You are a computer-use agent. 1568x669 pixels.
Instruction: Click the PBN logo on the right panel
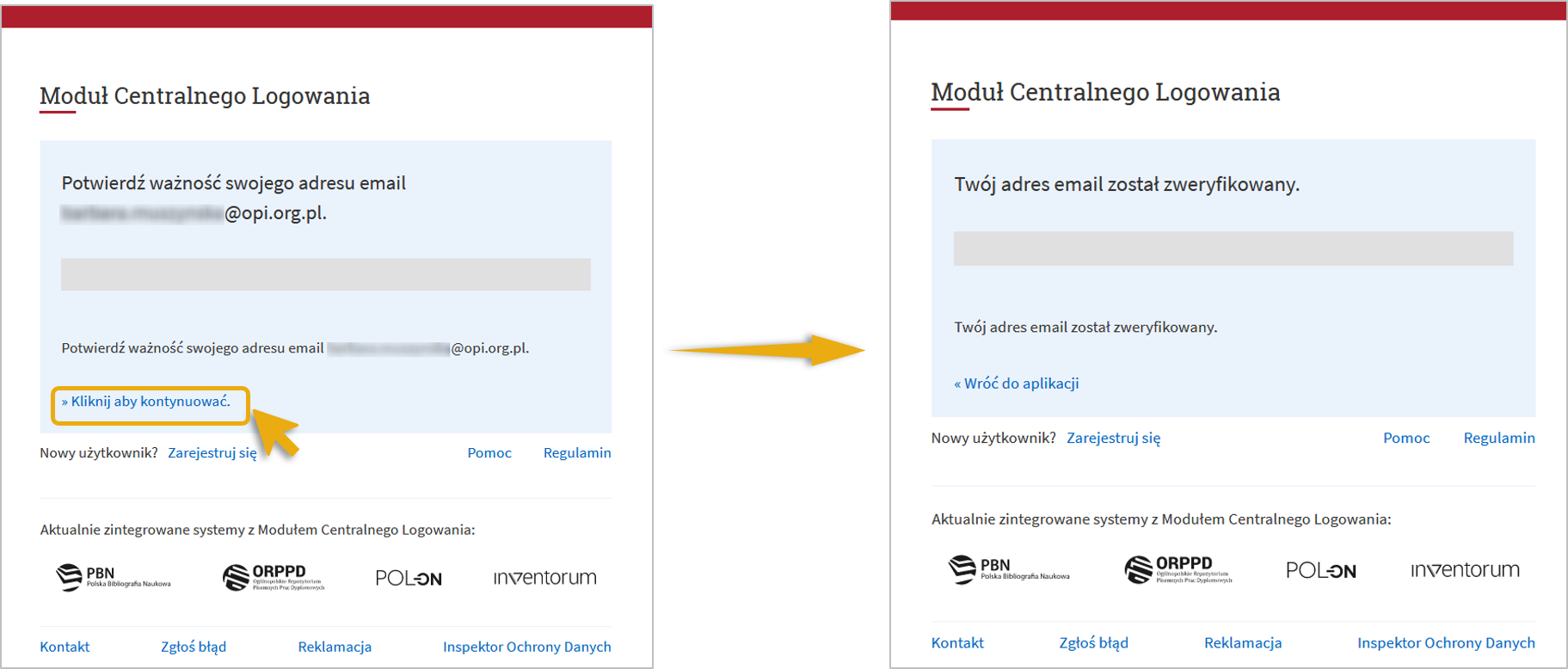click(x=1009, y=569)
